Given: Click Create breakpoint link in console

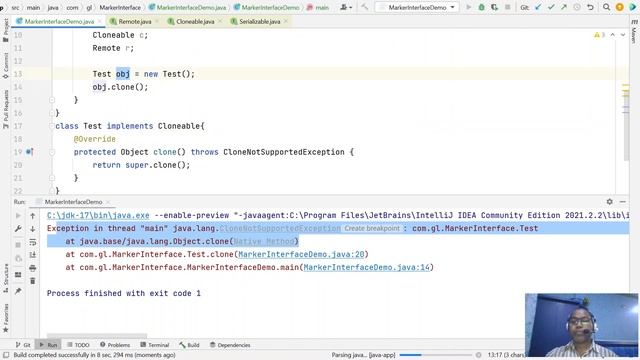Looking at the screenshot, I should 372,228.
